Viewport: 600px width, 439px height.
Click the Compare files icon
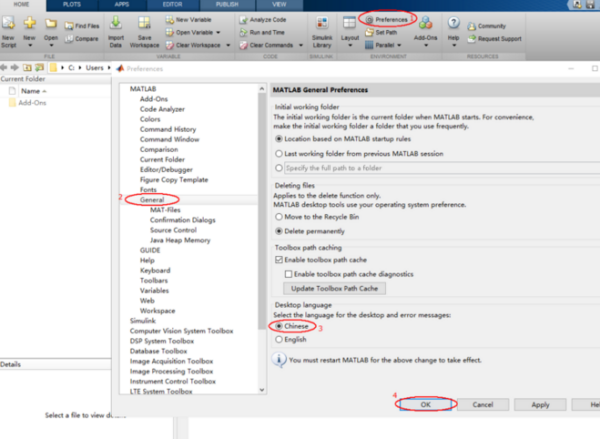click(69, 39)
